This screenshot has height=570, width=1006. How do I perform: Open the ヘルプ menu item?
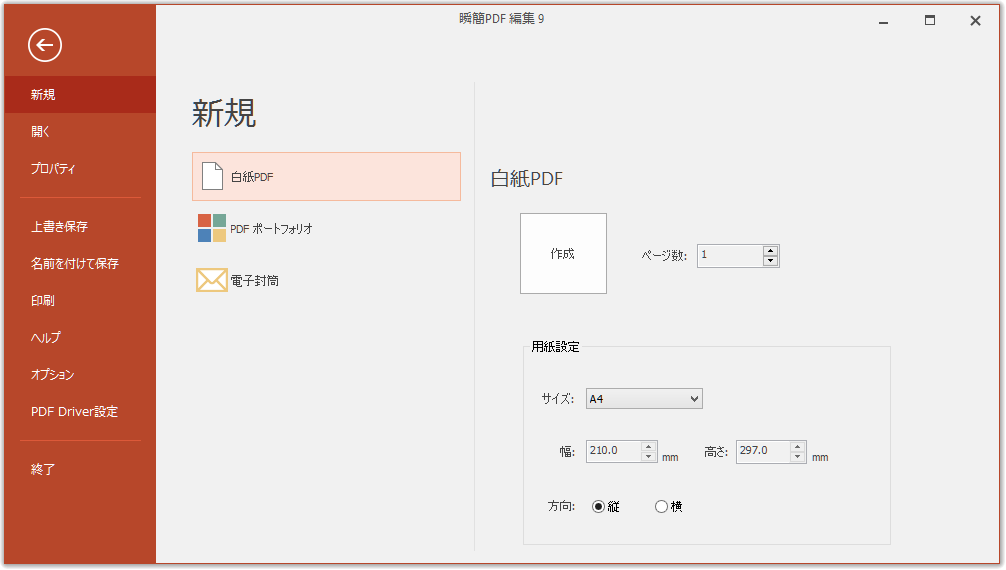[80, 337]
